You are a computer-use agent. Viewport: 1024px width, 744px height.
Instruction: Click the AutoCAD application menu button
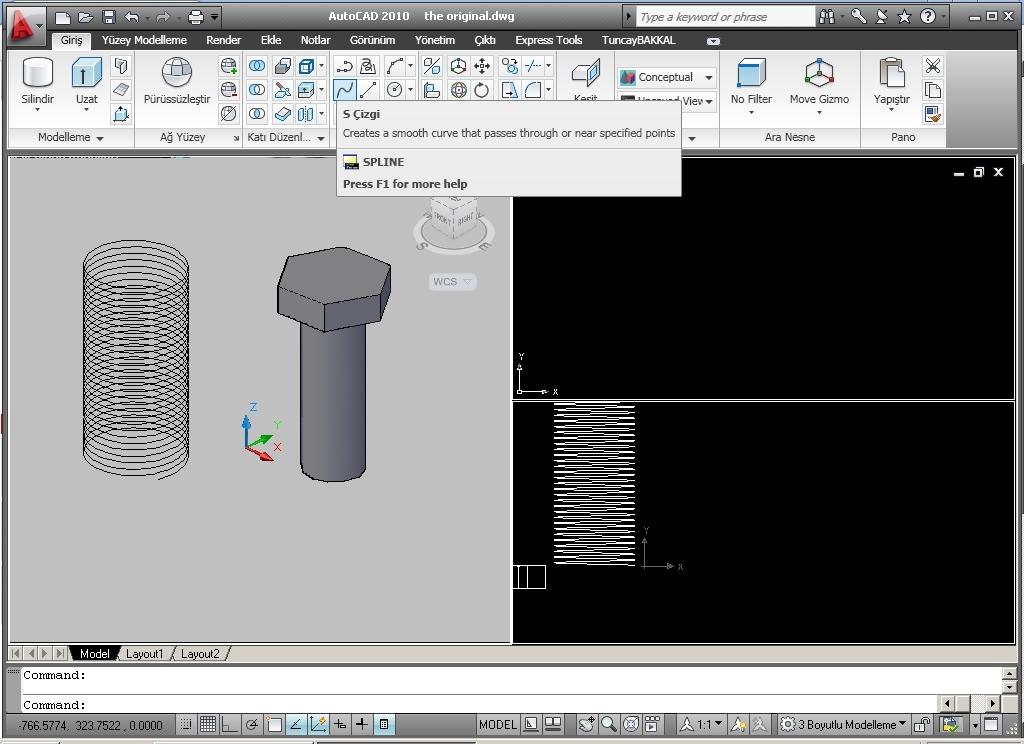pos(25,25)
